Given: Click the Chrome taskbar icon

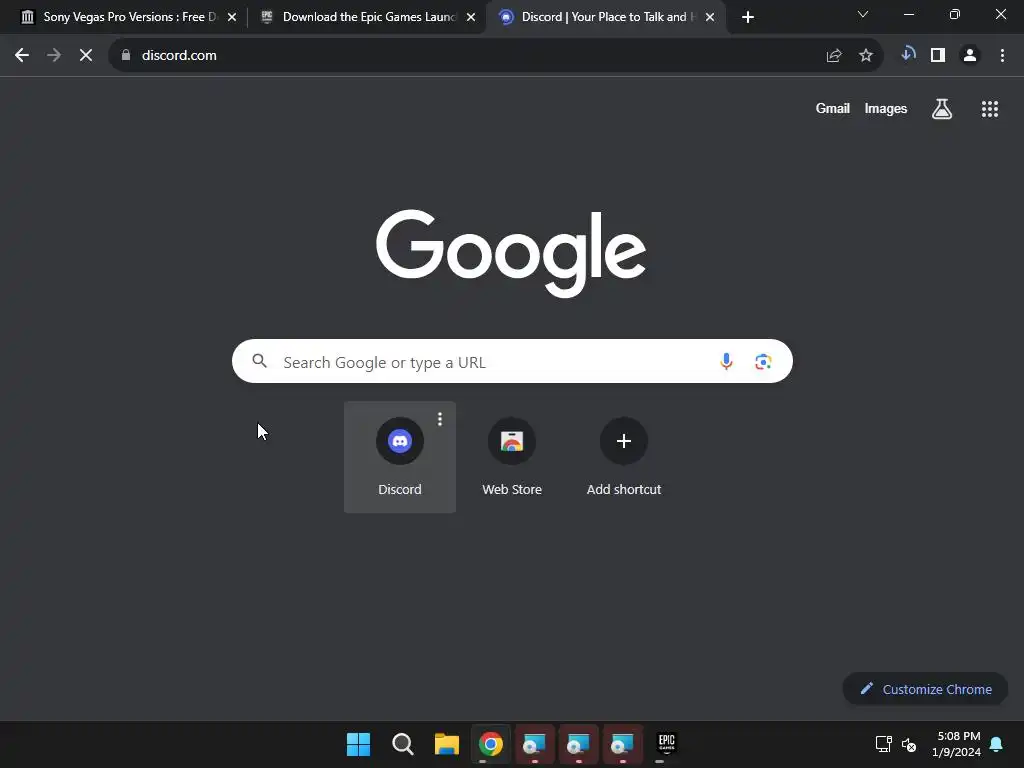Looking at the screenshot, I should click(x=490, y=744).
